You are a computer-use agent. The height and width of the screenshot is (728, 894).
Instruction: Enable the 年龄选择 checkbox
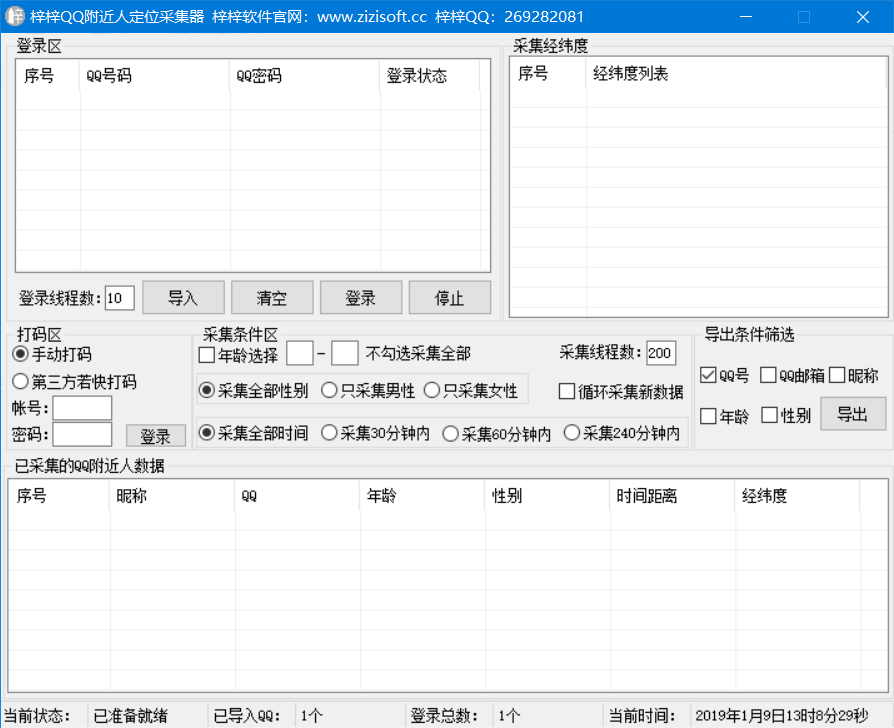click(x=207, y=354)
